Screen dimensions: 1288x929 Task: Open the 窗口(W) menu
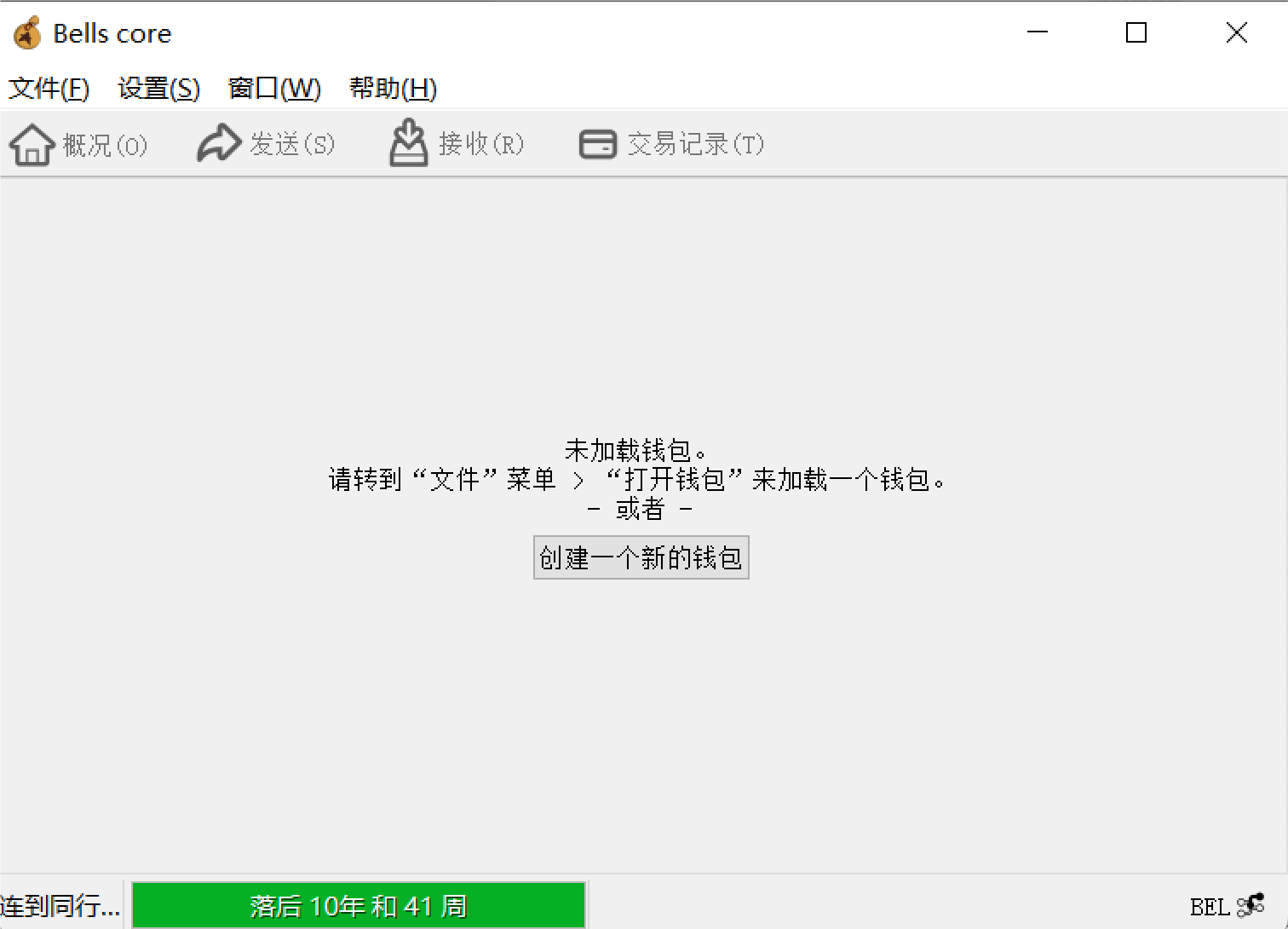[273, 88]
